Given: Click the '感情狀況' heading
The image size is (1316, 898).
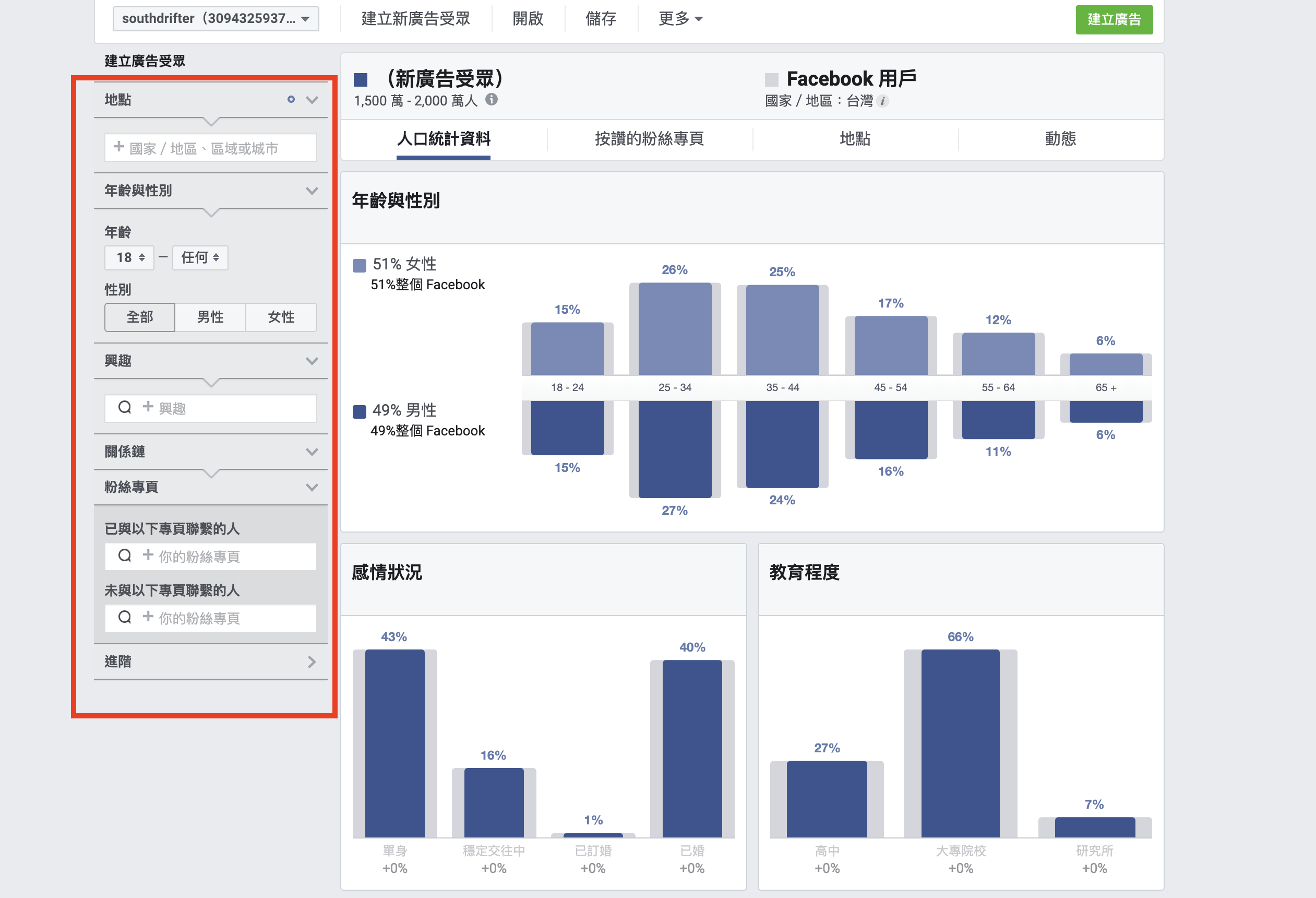Looking at the screenshot, I should 387,572.
